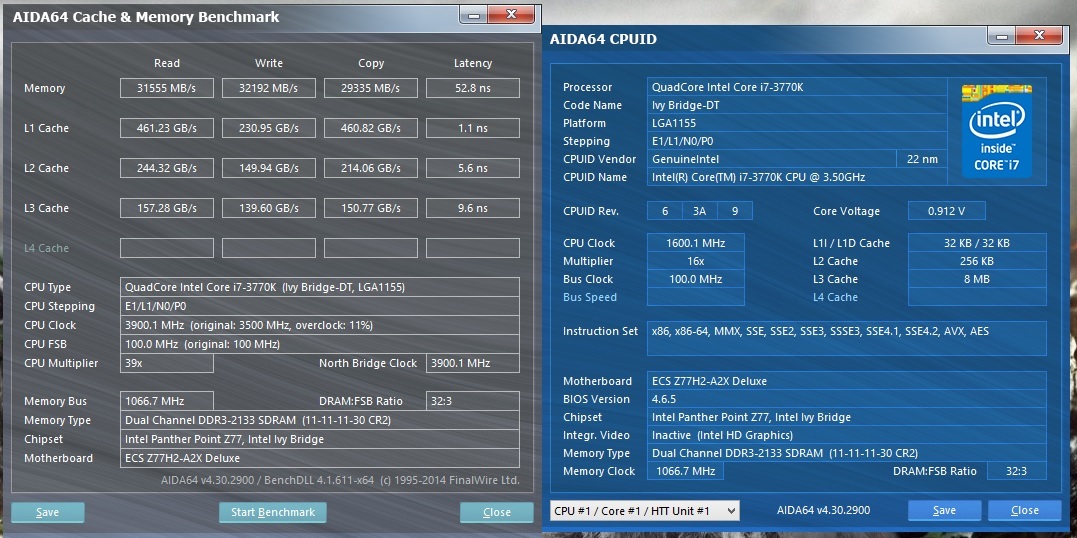Click the 22 nm process field
This screenshot has height=538, width=1077.
[921, 159]
